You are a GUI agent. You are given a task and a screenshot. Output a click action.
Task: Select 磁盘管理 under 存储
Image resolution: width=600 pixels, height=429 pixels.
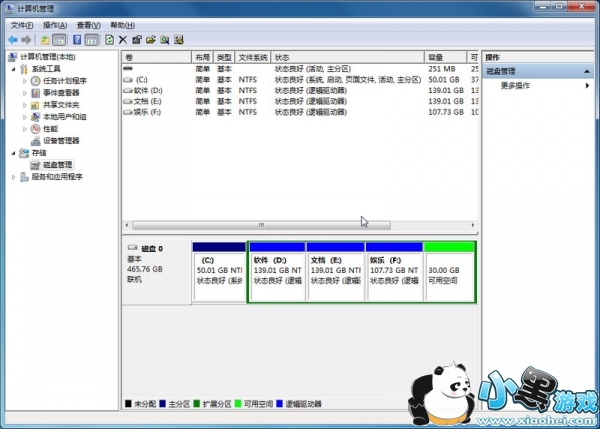tap(57, 164)
